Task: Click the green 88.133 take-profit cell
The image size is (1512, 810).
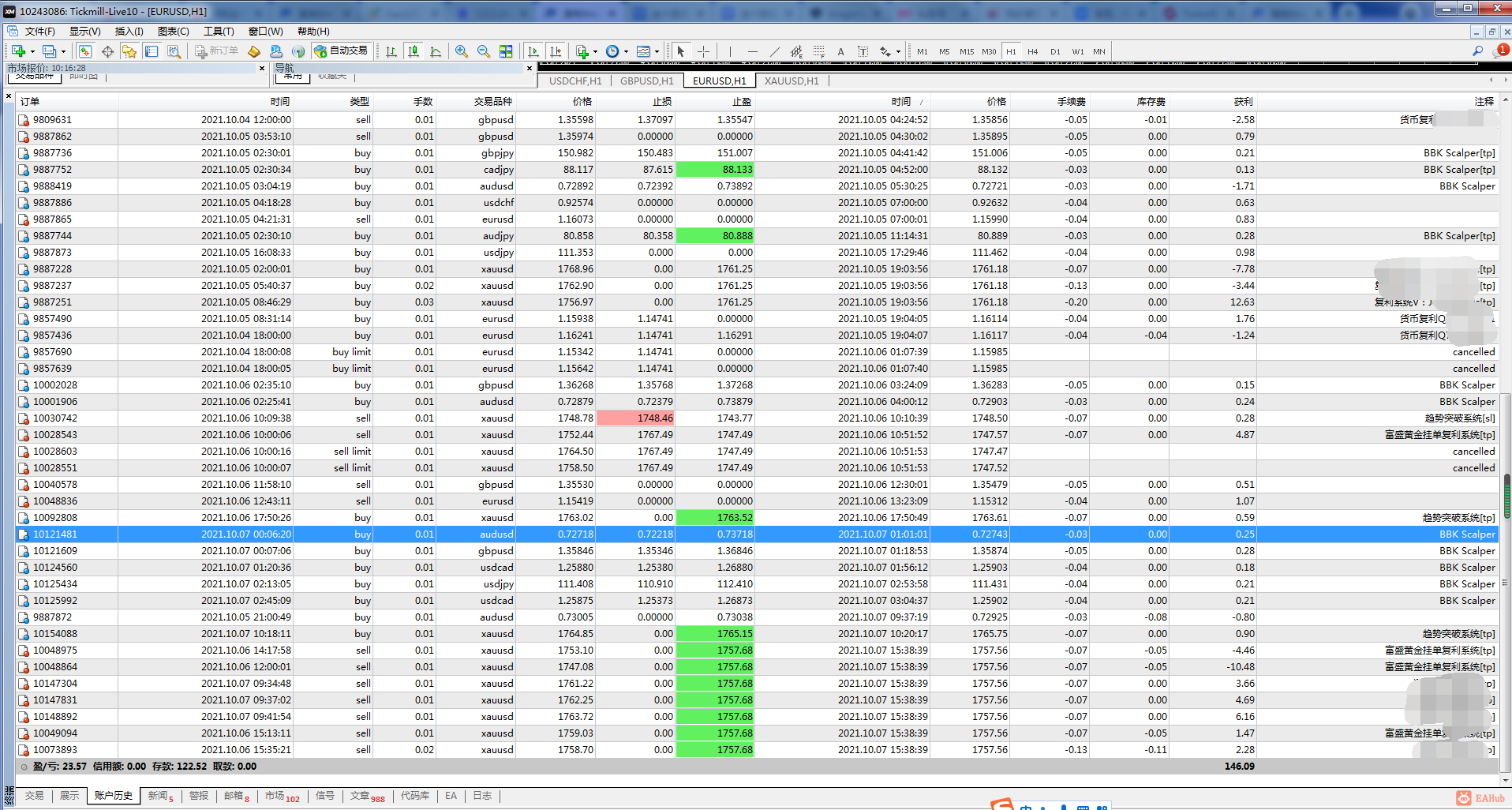Action: 715,170
